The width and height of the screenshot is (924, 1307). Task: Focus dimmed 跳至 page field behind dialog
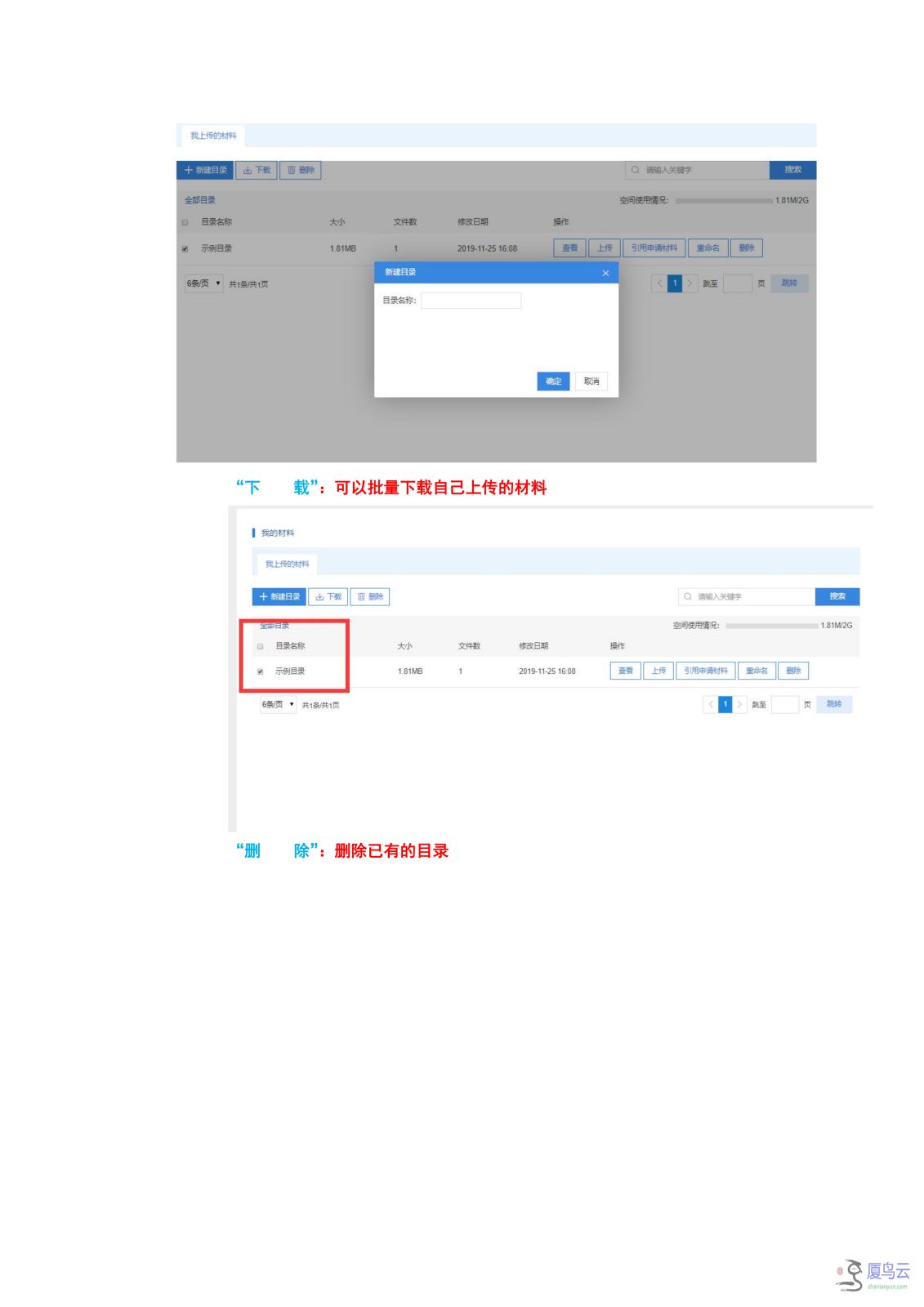(x=738, y=283)
